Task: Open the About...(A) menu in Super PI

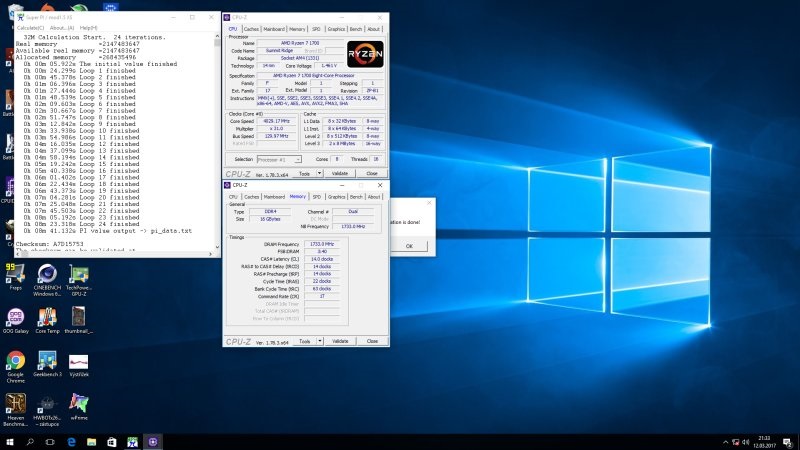Action: point(62,28)
